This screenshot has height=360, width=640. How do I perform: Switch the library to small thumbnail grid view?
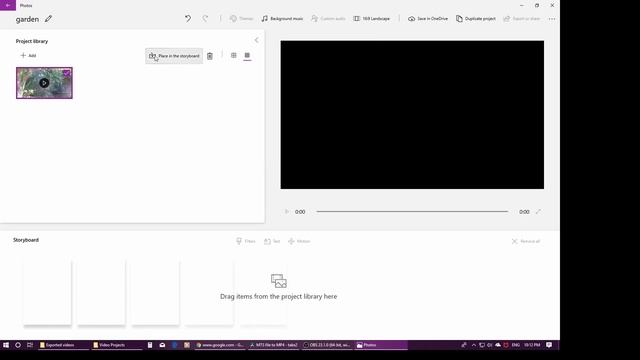[233, 55]
